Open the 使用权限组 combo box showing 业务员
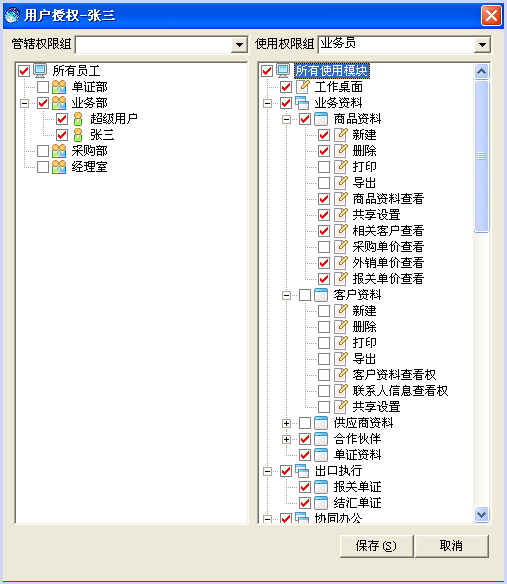Image resolution: width=507 pixels, height=584 pixels. coord(404,45)
